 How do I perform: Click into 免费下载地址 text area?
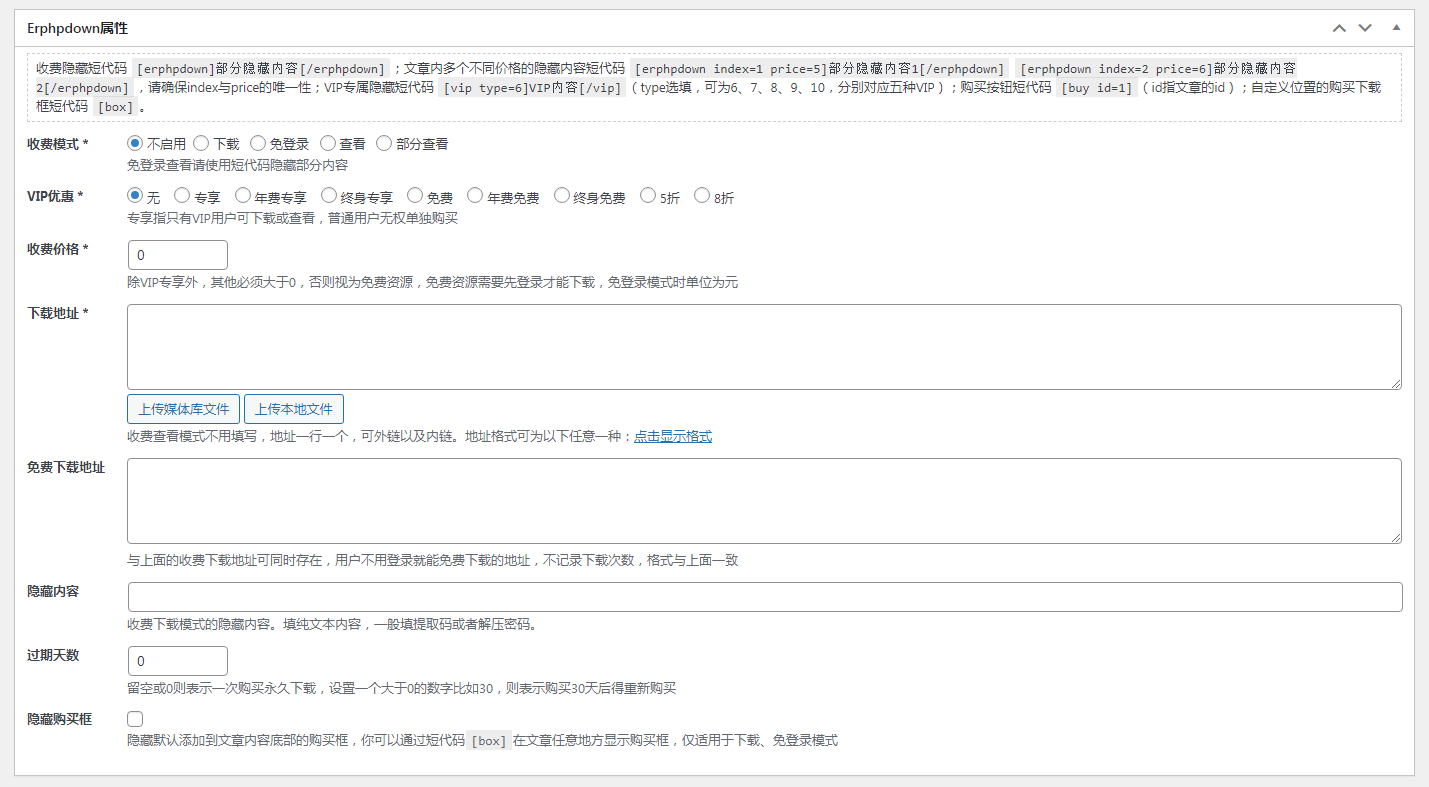(x=764, y=501)
